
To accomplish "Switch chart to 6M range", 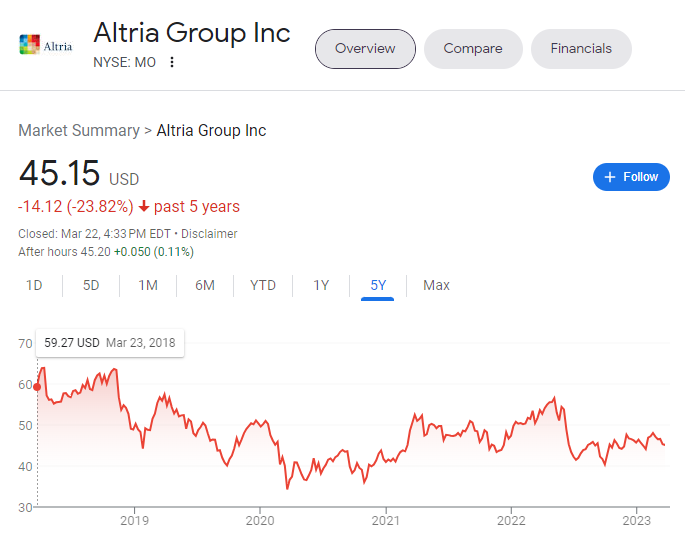I will [205, 285].
